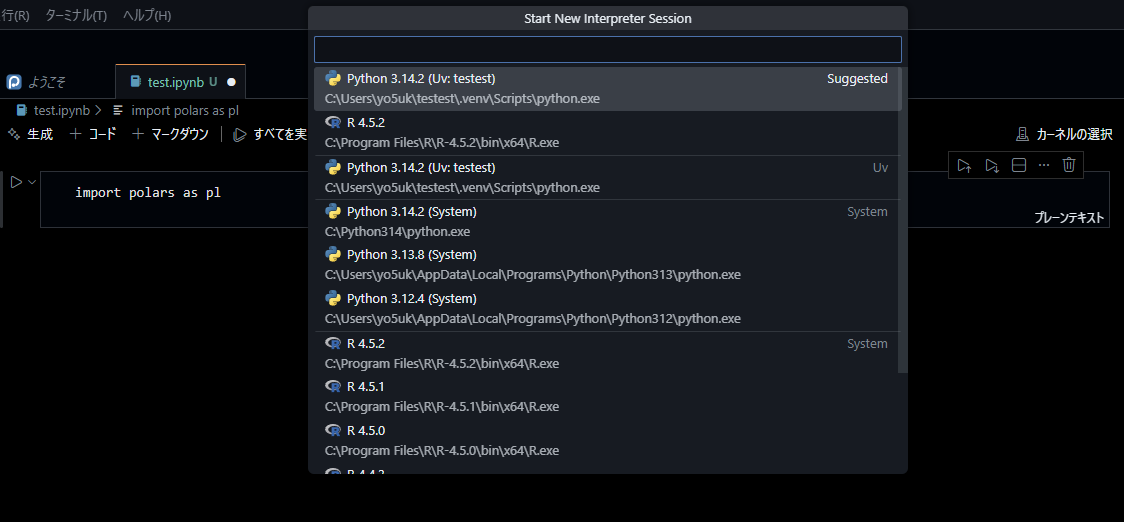Viewport: 1124px width, 522px height.
Task: Run the notebook cell with play icon
Action: pos(16,182)
